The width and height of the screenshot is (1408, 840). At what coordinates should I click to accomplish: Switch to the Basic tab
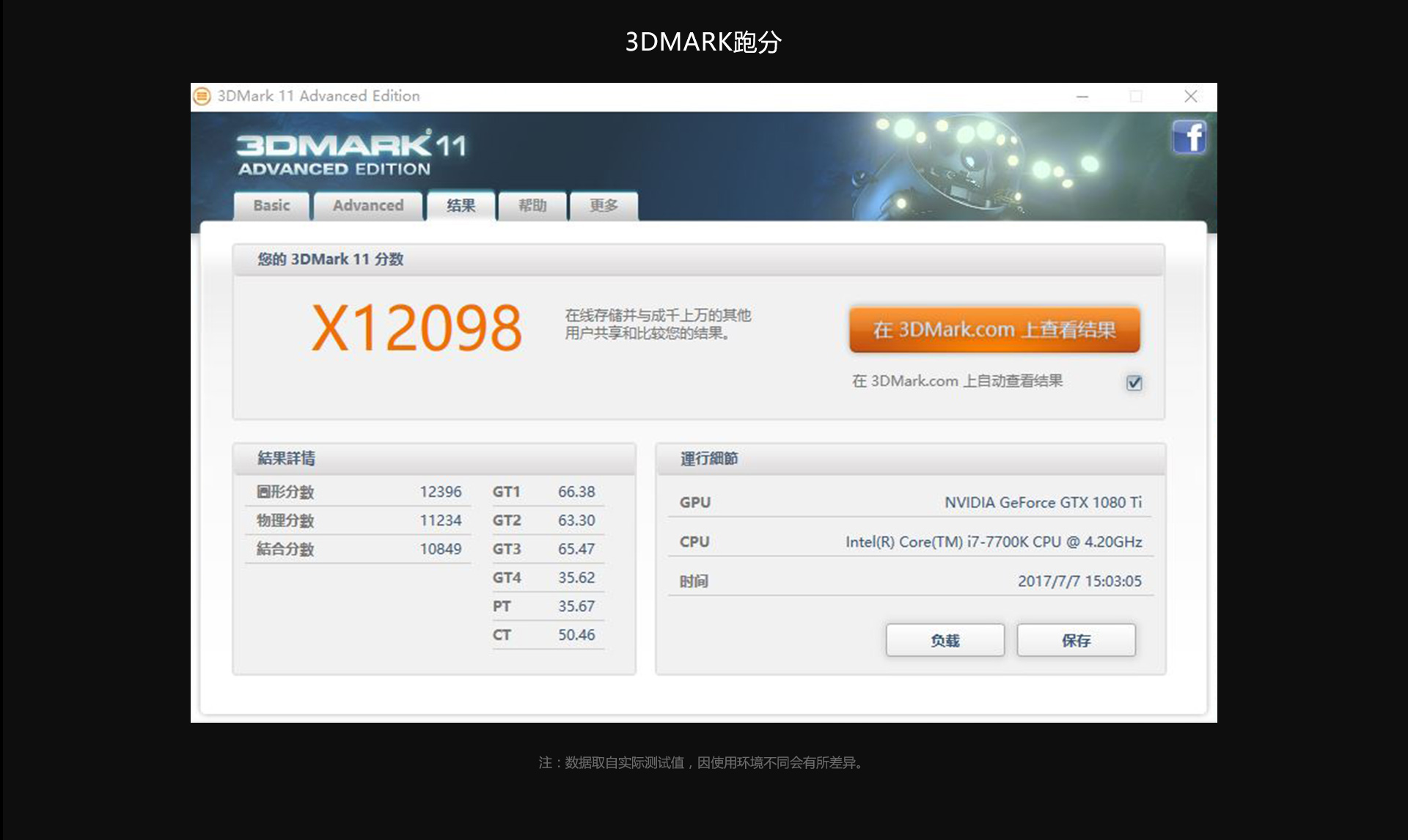coord(271,206)
